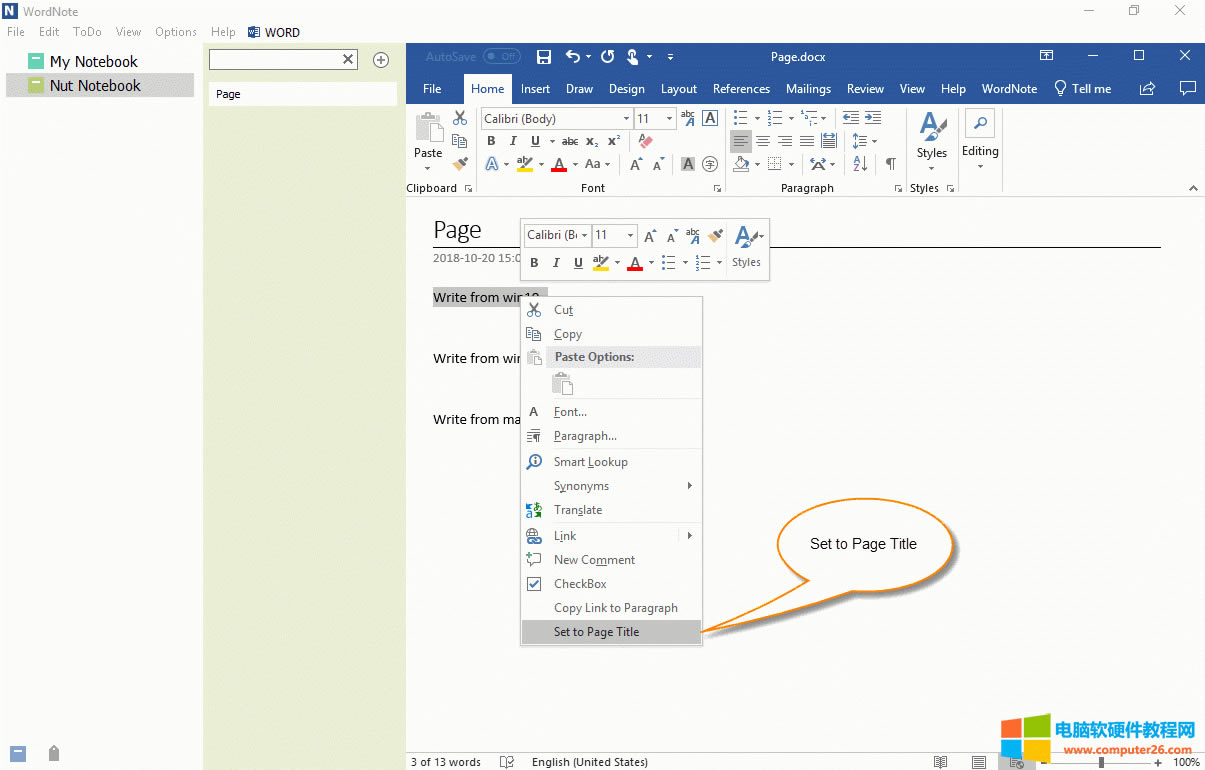Click the Clear All Formatting eraser icon
Screen dimensions: 1205x770
point(644,141)
